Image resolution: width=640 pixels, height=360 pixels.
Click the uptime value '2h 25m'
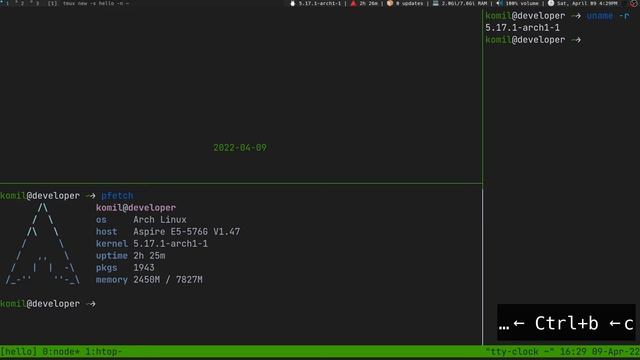pyautogui.click(x=149, y=256)
